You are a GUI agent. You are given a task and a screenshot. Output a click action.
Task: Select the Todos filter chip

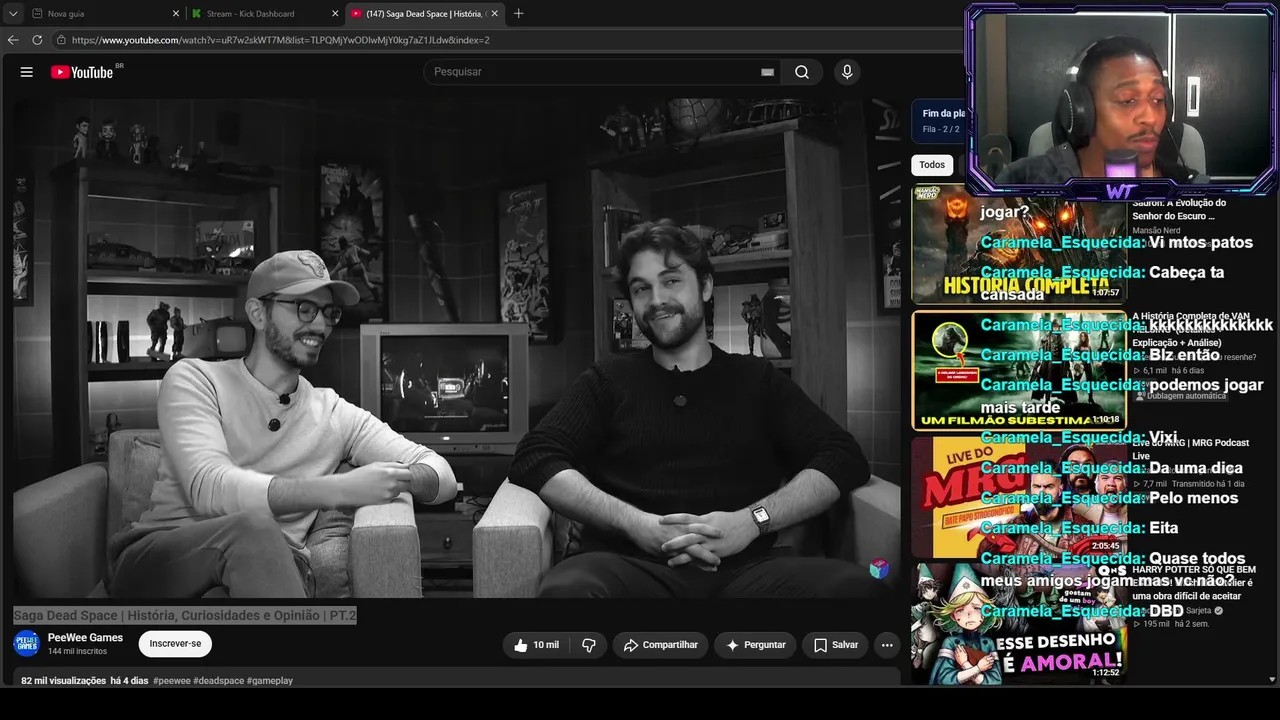click(932, 165)
